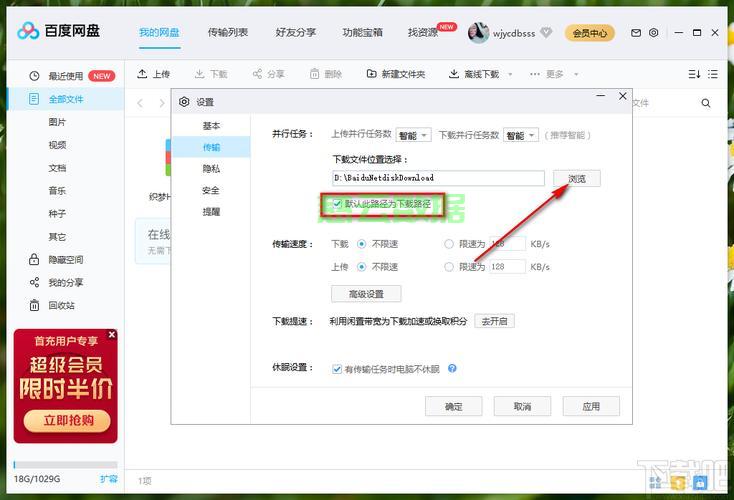Switch to 传输列表 tab
Viewport: 734px width, 500px height.
click(x=228, y=32)
